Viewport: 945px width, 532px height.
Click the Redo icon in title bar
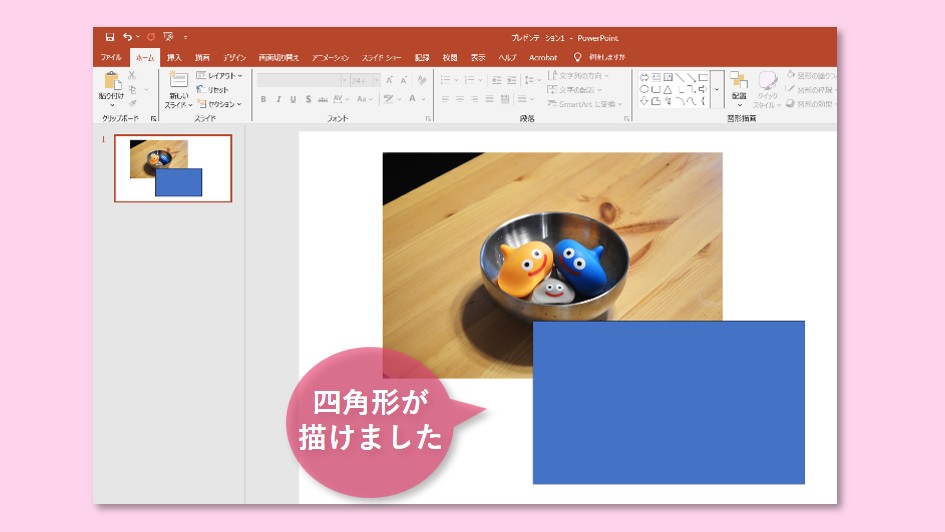(x=151, y=37)
